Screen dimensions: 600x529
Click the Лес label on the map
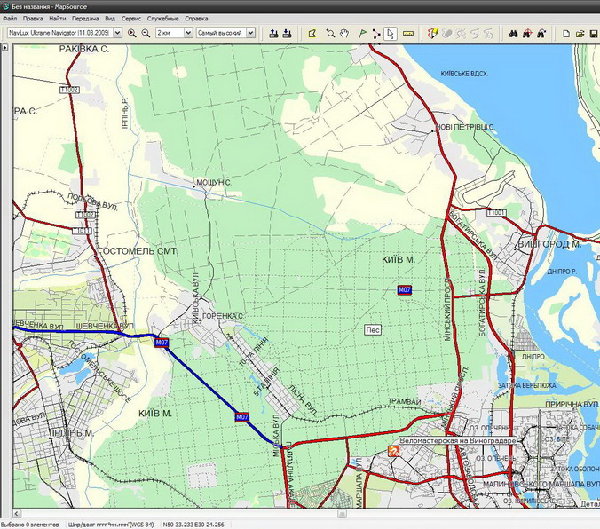coord(373,328)
